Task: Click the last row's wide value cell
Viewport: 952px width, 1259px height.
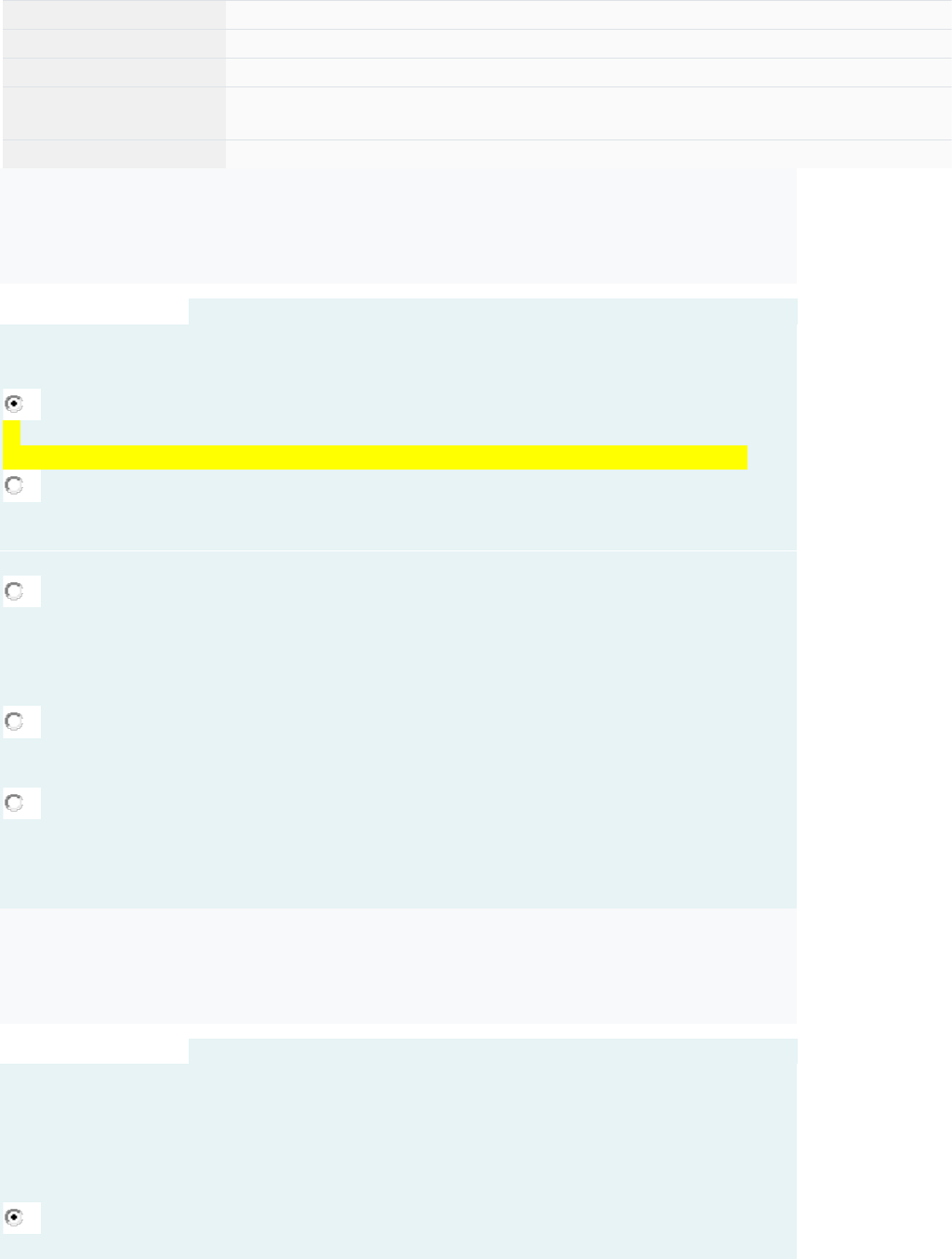Action: coord(588,154)
